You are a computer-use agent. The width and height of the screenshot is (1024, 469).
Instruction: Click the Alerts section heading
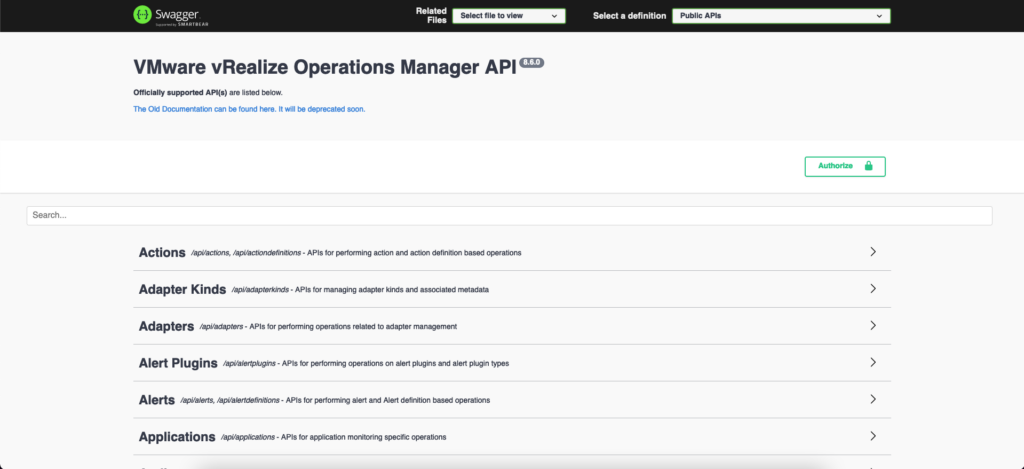tap(157, 400)
